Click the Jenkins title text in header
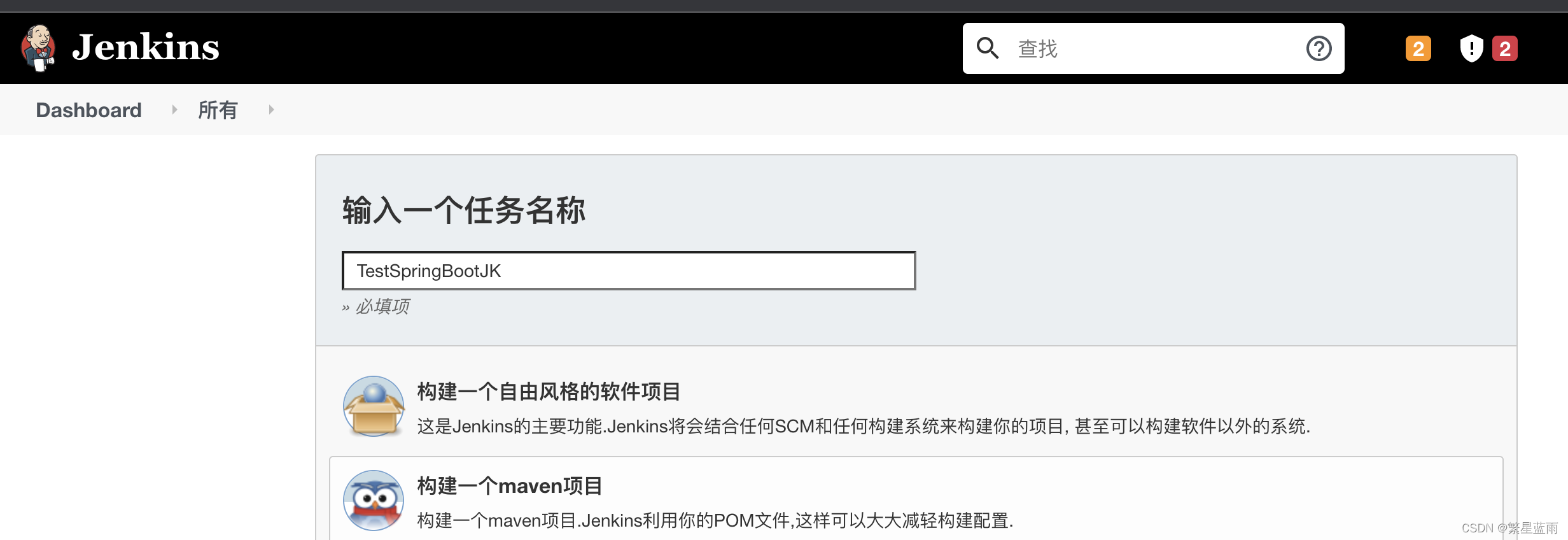1568x540 pixels. [146, 48]
